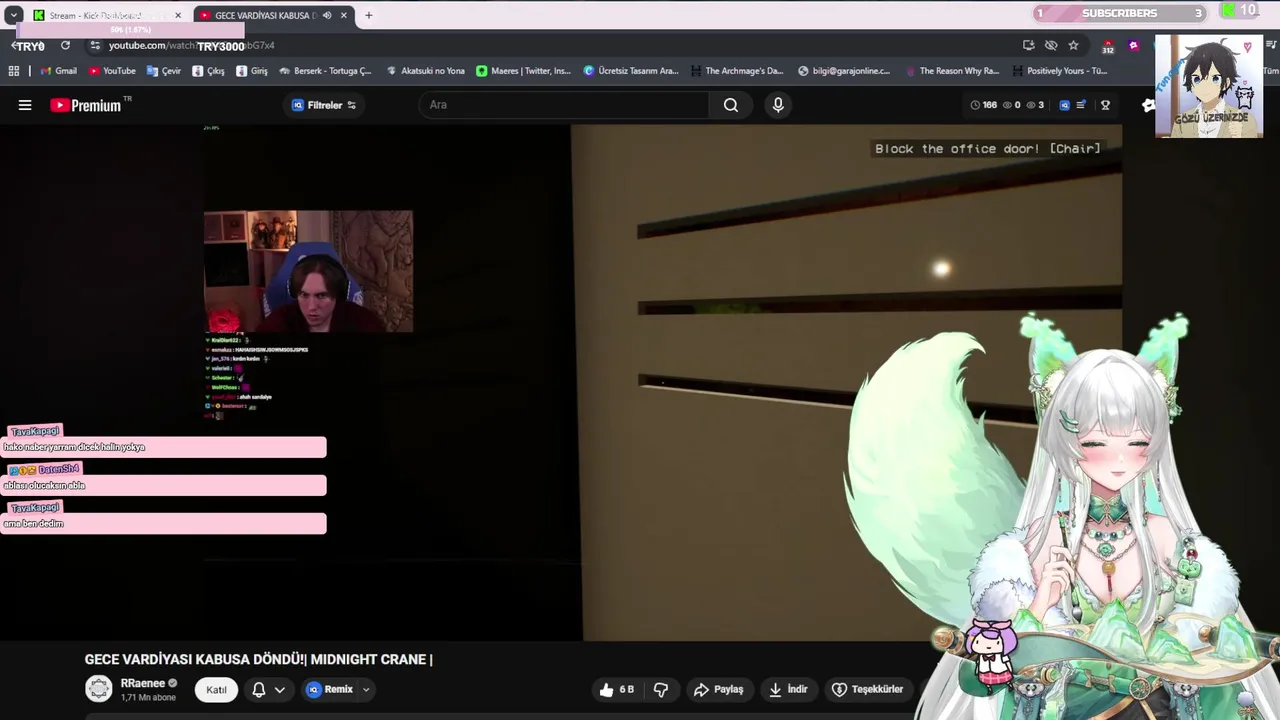This screenshot has height=720, width=1280.
Task: Open the Çıkış bookmark
Action: coord(208,71)
